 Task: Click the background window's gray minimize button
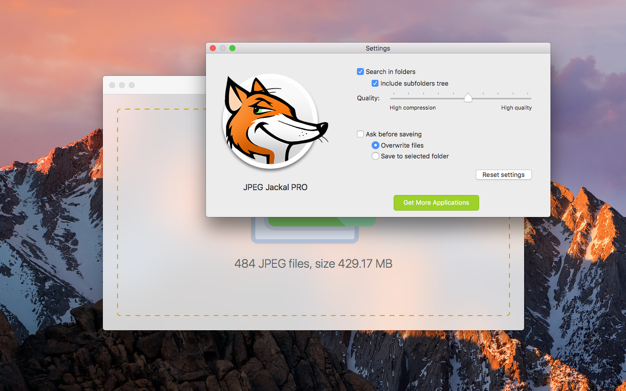[122, 85]
